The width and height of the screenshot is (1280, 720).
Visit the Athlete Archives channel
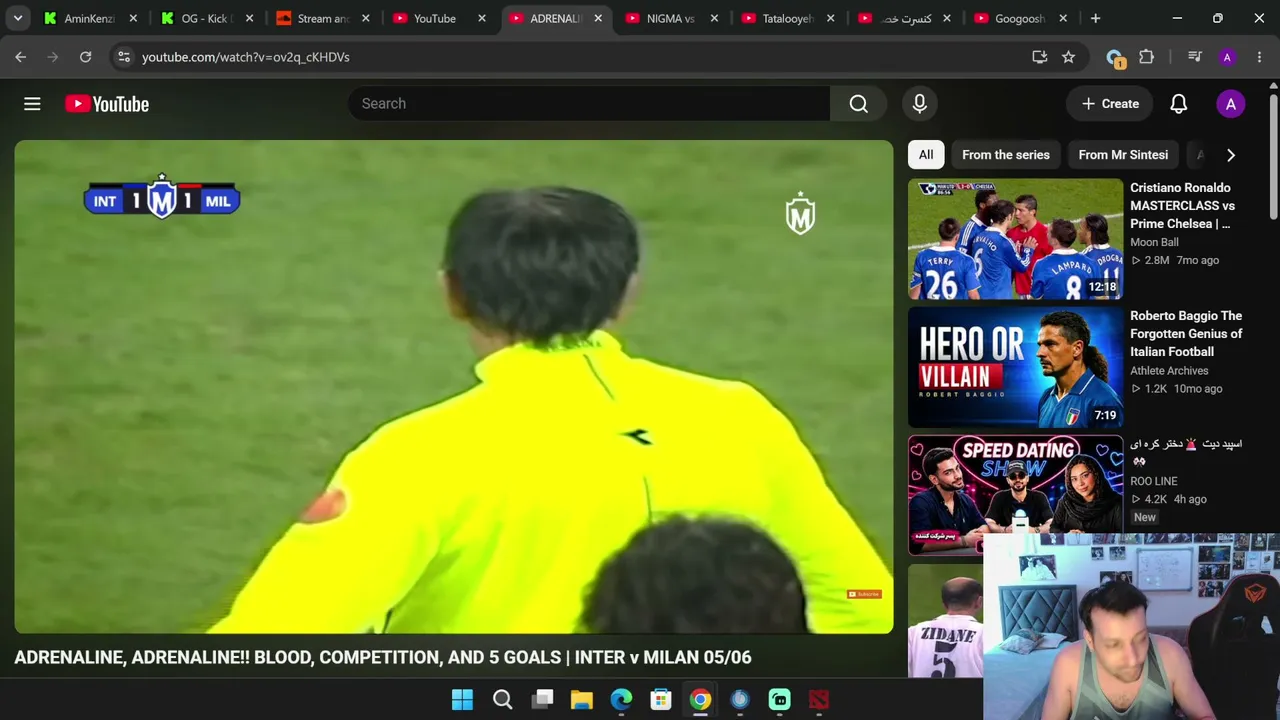(1169, 371)
